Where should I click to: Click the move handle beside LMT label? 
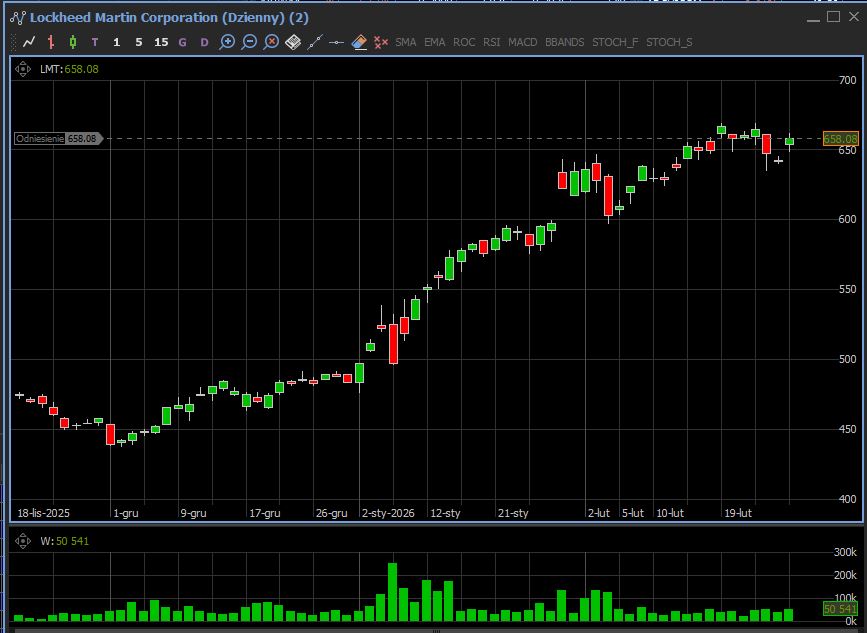pos(25,69)
